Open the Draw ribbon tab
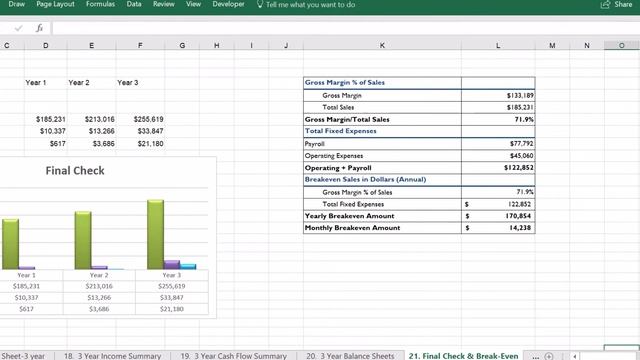 (x=17, y=4)
